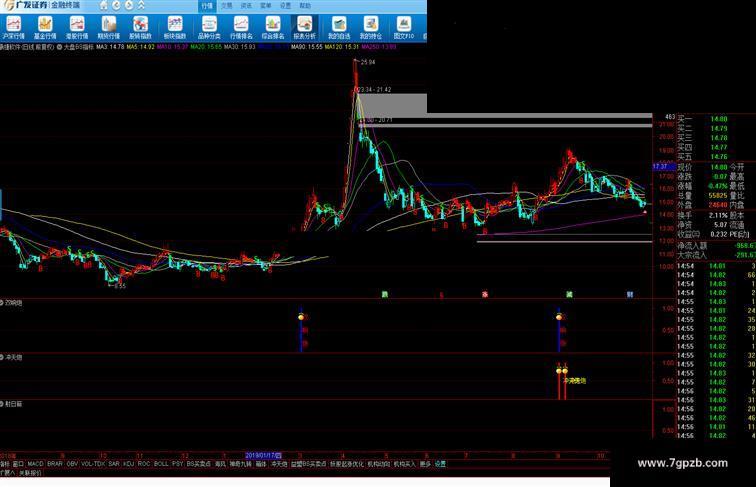This screenshot has height=487, width=756.
Task: Switch to the ROC indicator tab
Action: pos(144,463)
